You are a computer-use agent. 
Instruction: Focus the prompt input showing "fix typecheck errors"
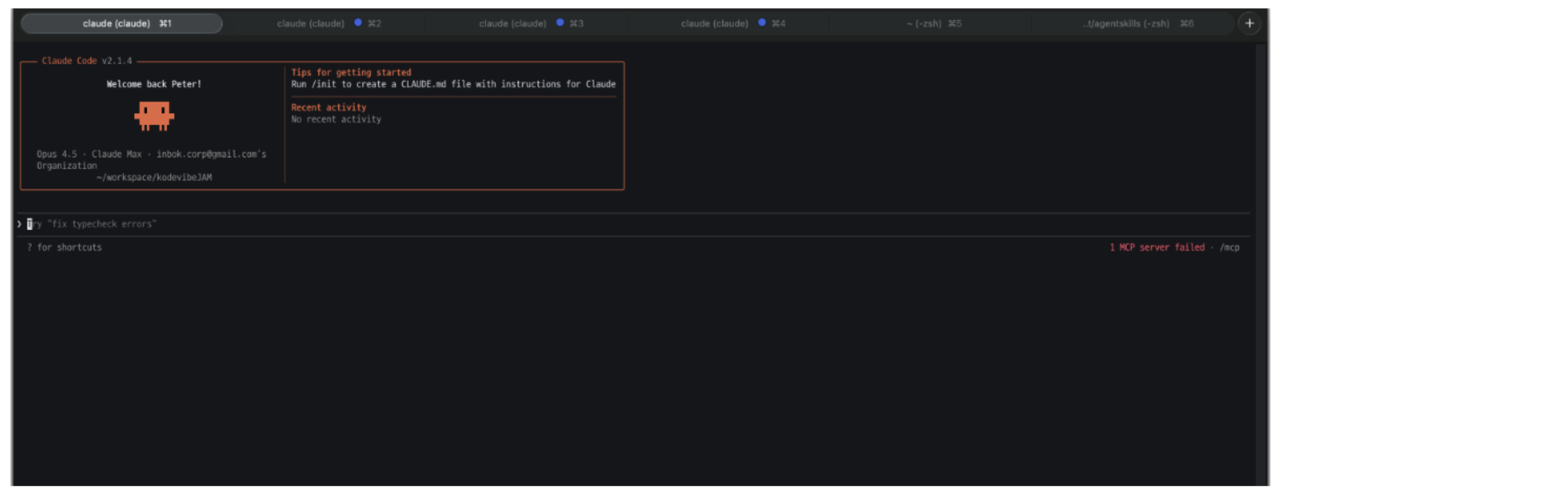point(633,224)
